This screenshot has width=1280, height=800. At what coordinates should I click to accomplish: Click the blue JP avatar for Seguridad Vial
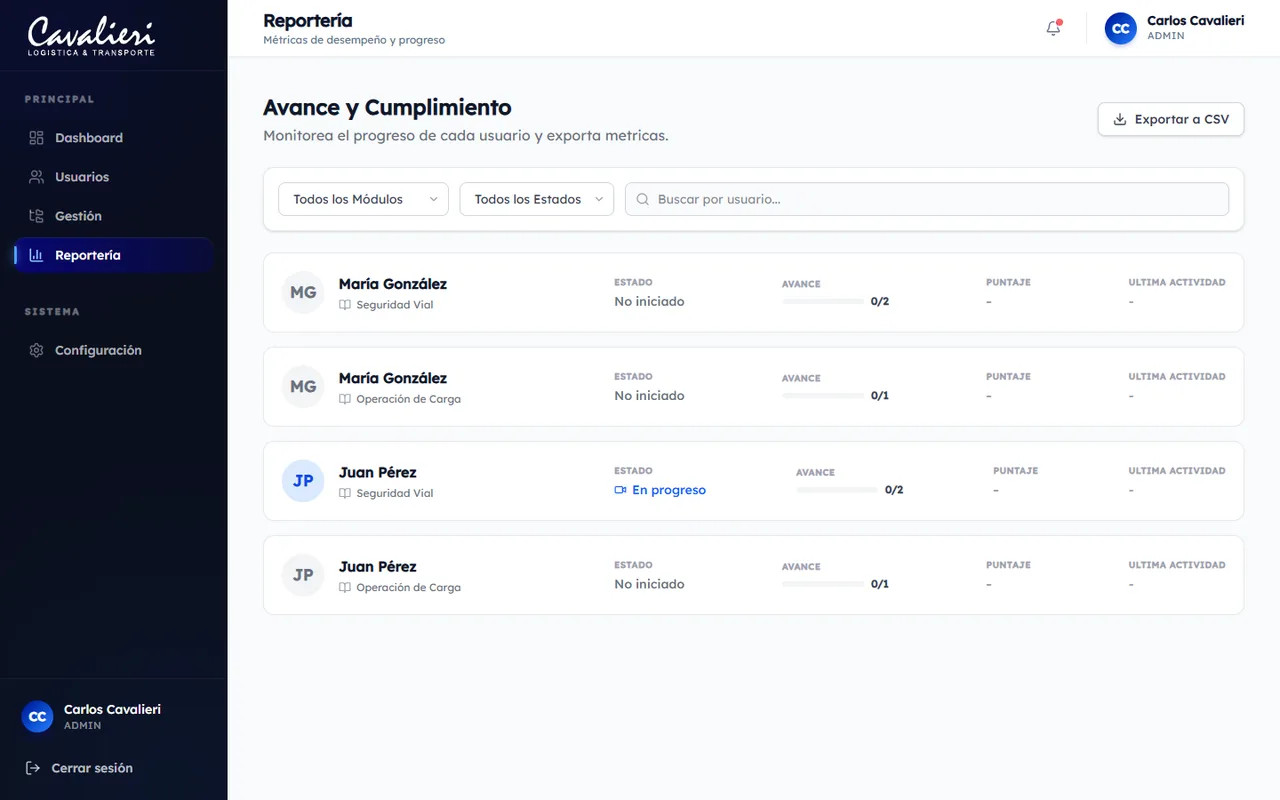point(303,481)
